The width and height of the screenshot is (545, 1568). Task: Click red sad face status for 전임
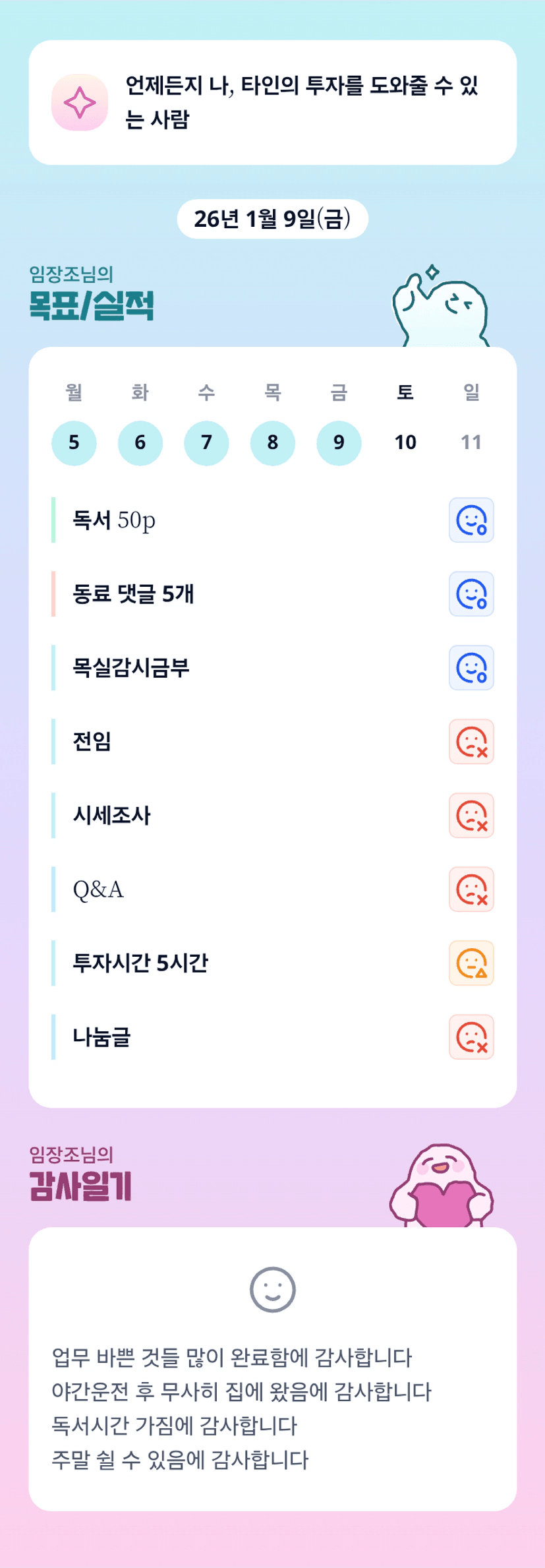click(x=471, y=742)
